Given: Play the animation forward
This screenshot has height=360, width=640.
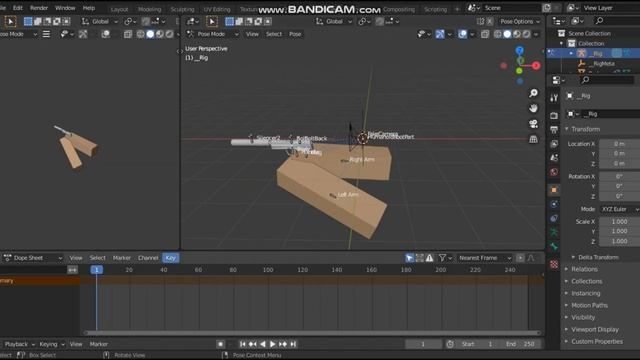Looking at the screenshot, I should [x=273, y=344].
